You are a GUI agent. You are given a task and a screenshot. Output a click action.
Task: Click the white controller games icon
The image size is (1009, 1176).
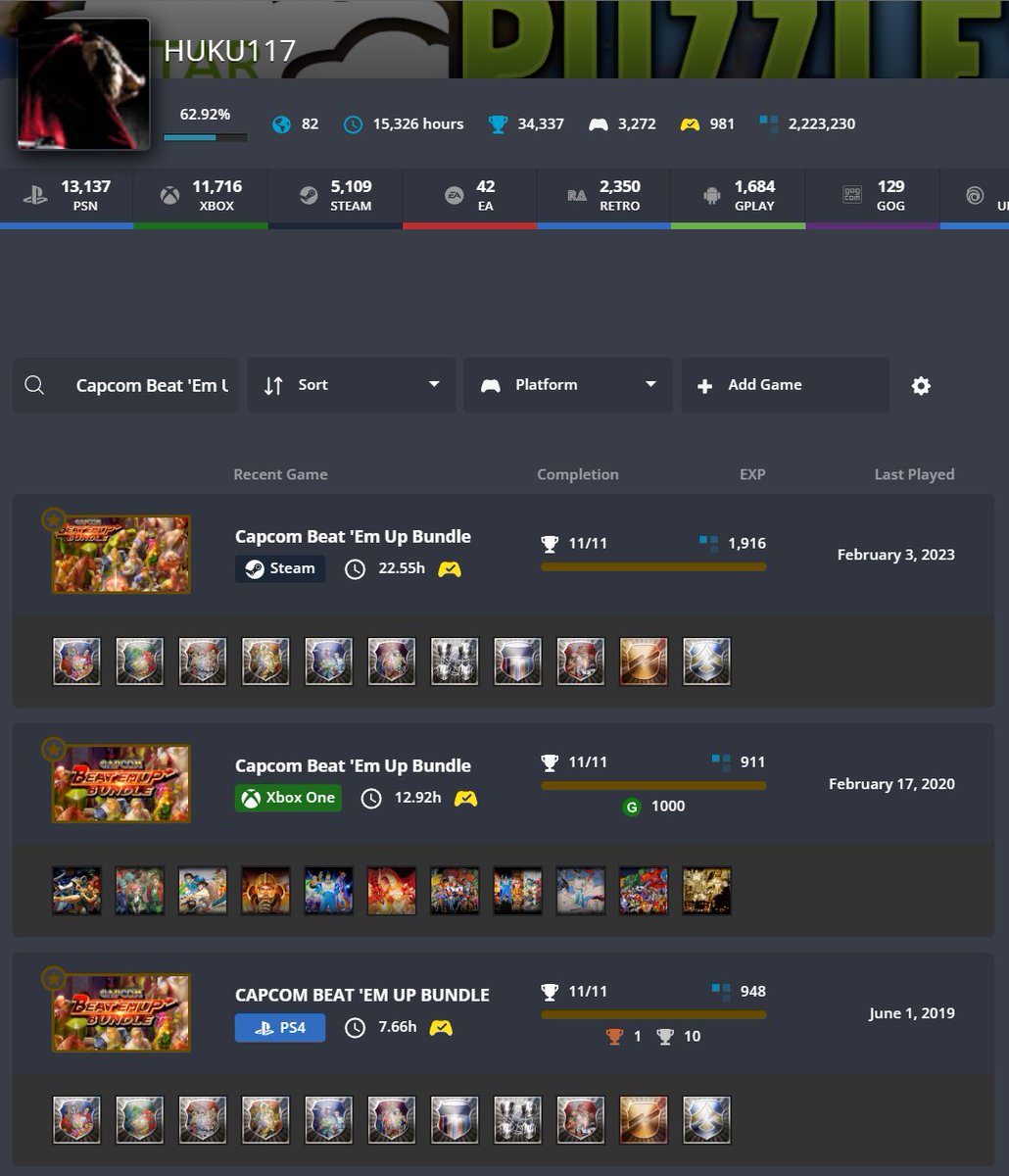pyautogui.click(x=598, y=124)
